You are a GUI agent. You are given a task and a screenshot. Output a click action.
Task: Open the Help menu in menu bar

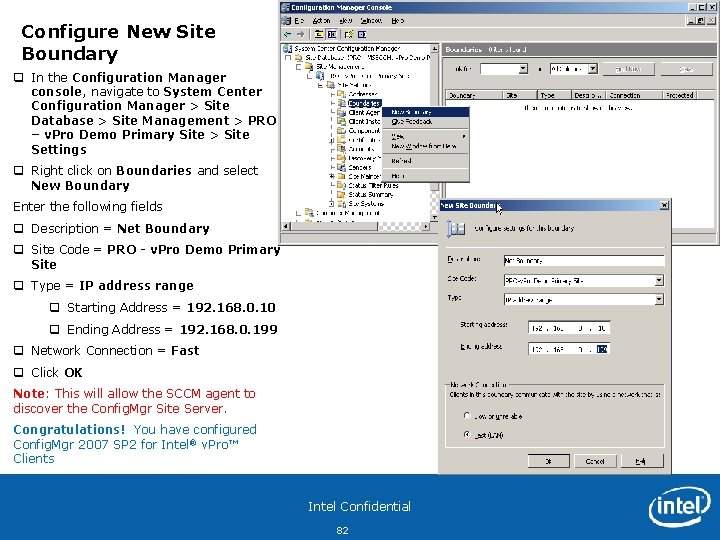point(398,21)
